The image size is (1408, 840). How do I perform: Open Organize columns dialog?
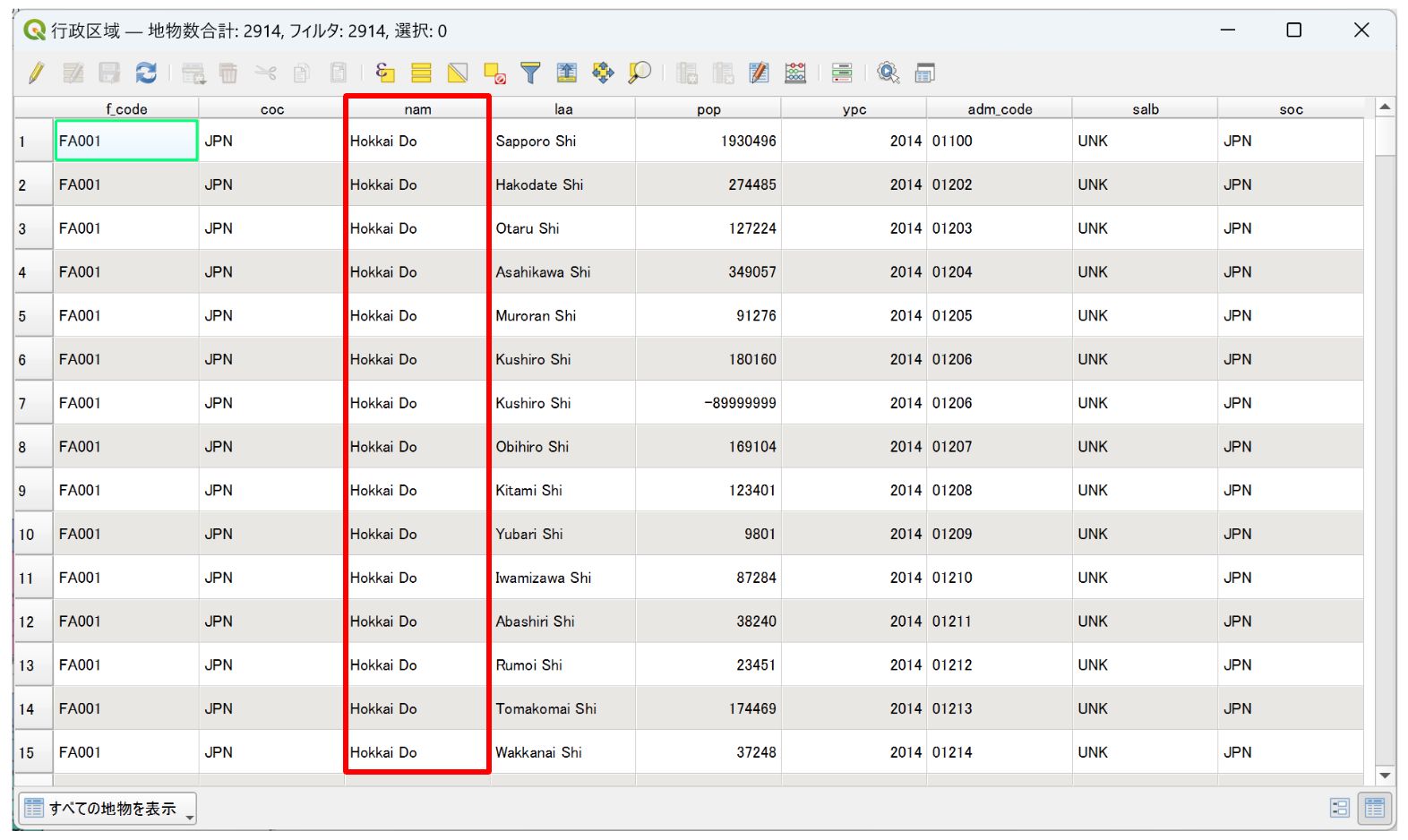[760, 73]
